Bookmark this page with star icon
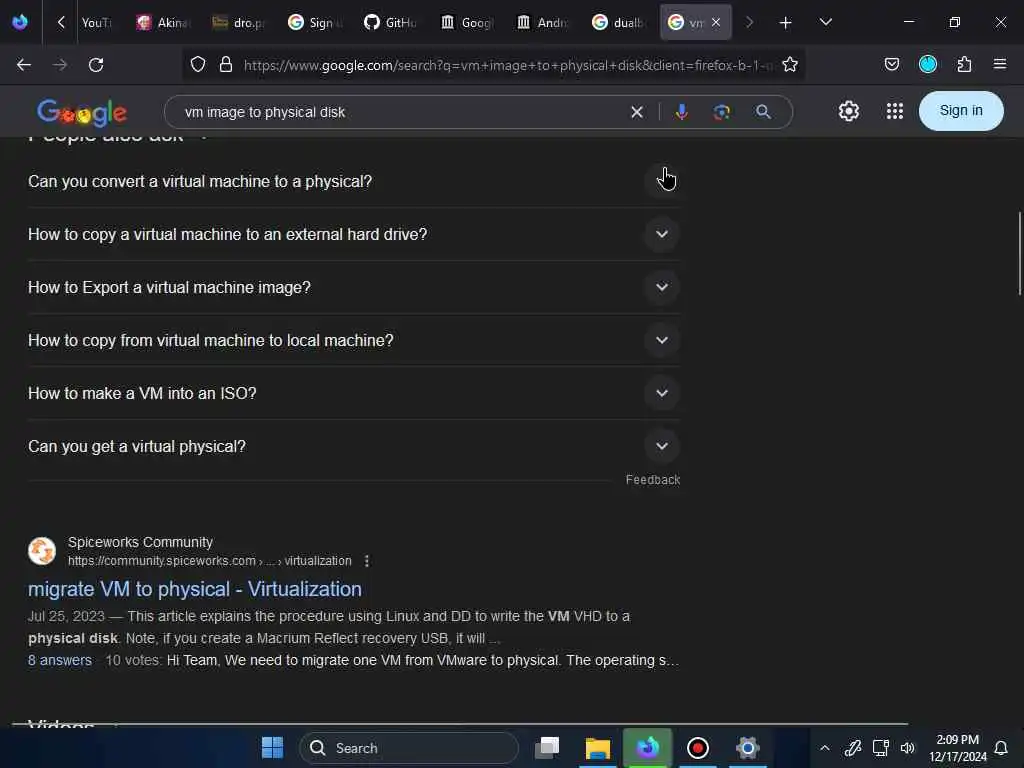 click(x=790, y=64)
